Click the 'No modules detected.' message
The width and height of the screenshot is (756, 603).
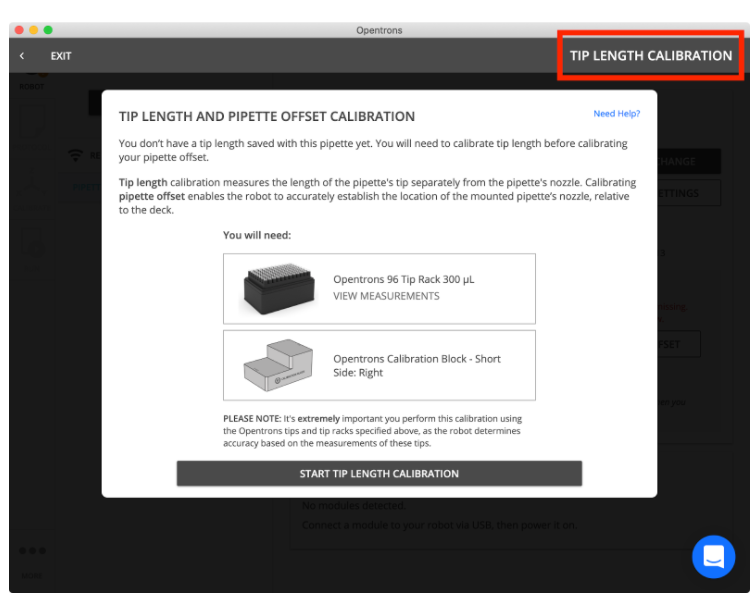pos(353,506)
